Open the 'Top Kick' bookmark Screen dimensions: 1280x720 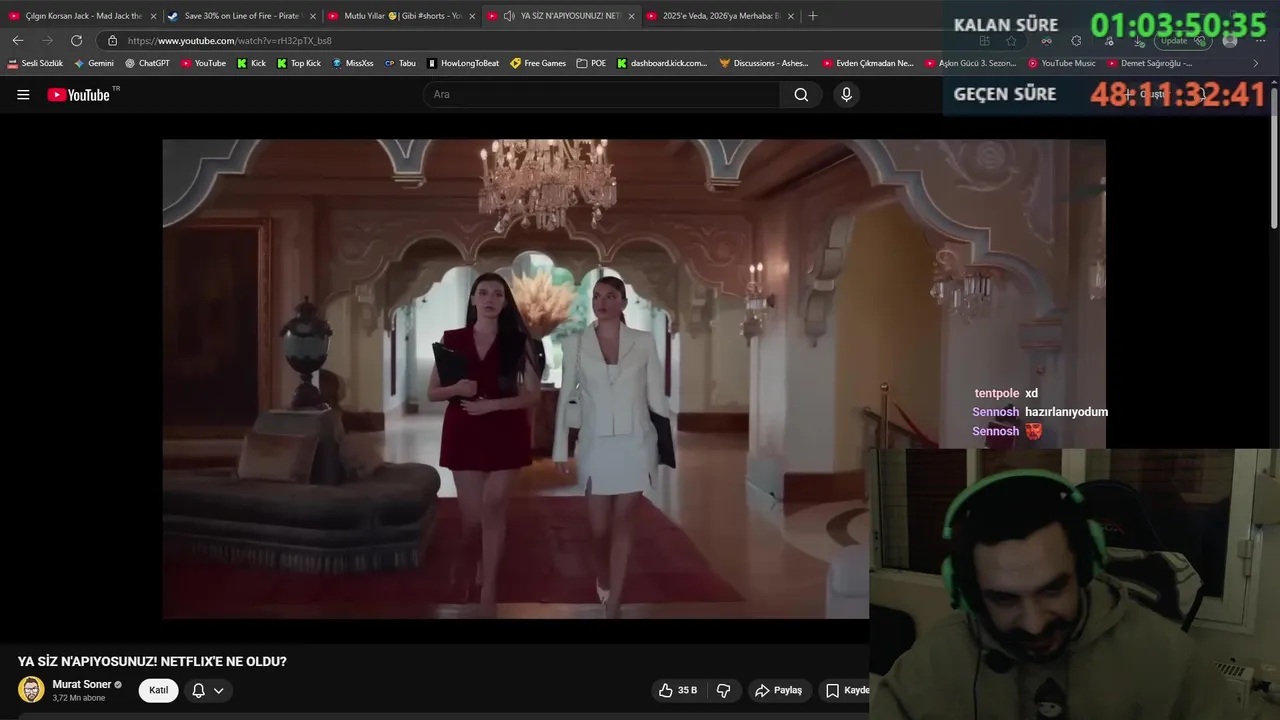tap(299, 63)
